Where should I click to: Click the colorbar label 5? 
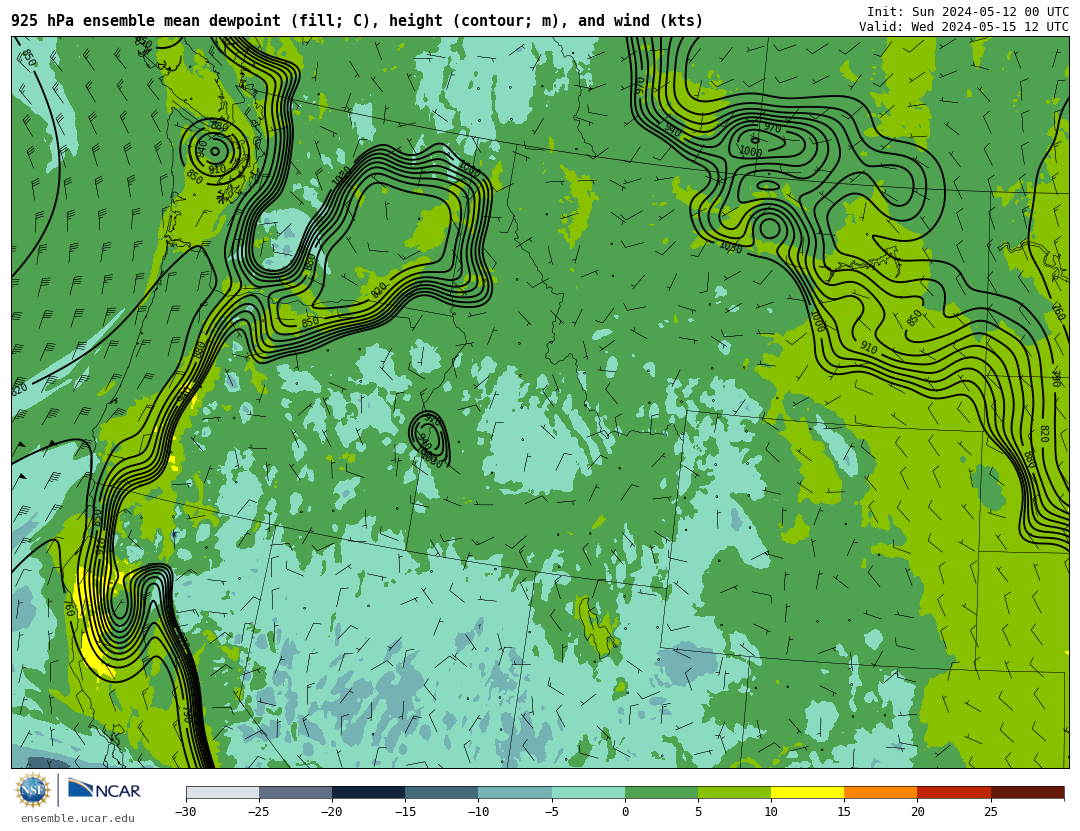(x=698, y=812)
